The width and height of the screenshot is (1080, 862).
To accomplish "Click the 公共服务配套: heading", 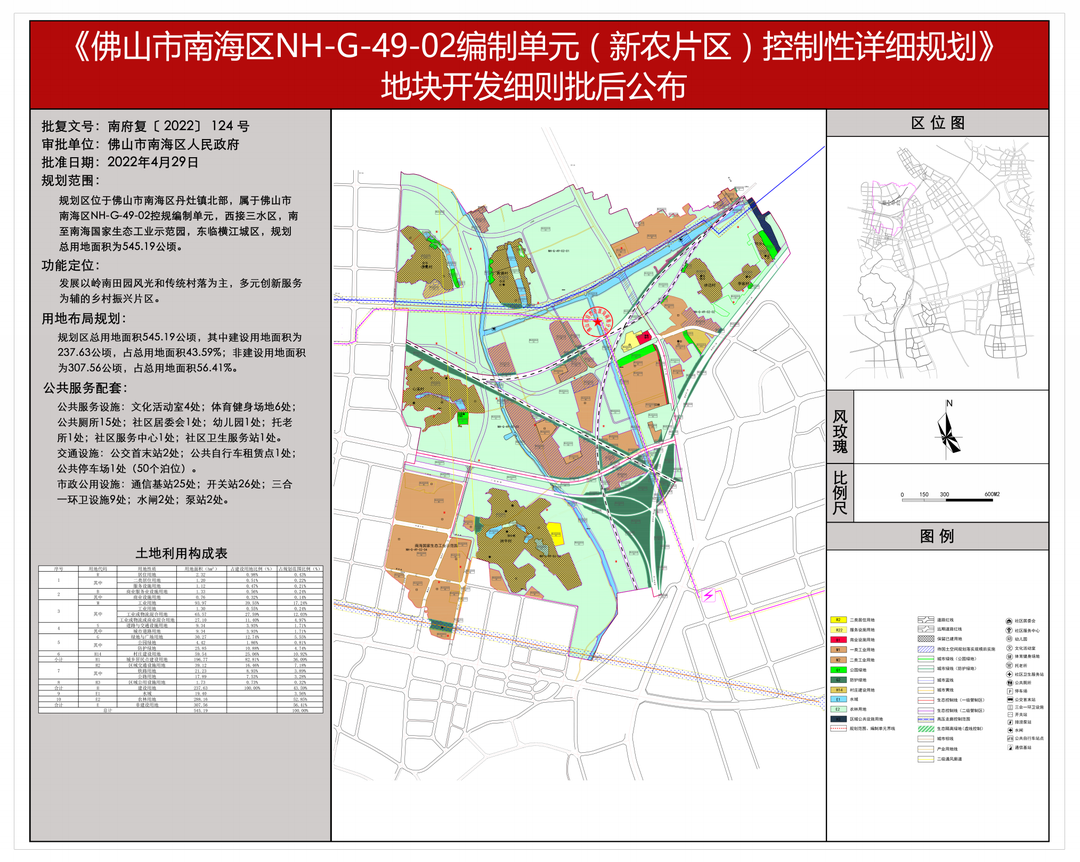I will tap(86, 388).
